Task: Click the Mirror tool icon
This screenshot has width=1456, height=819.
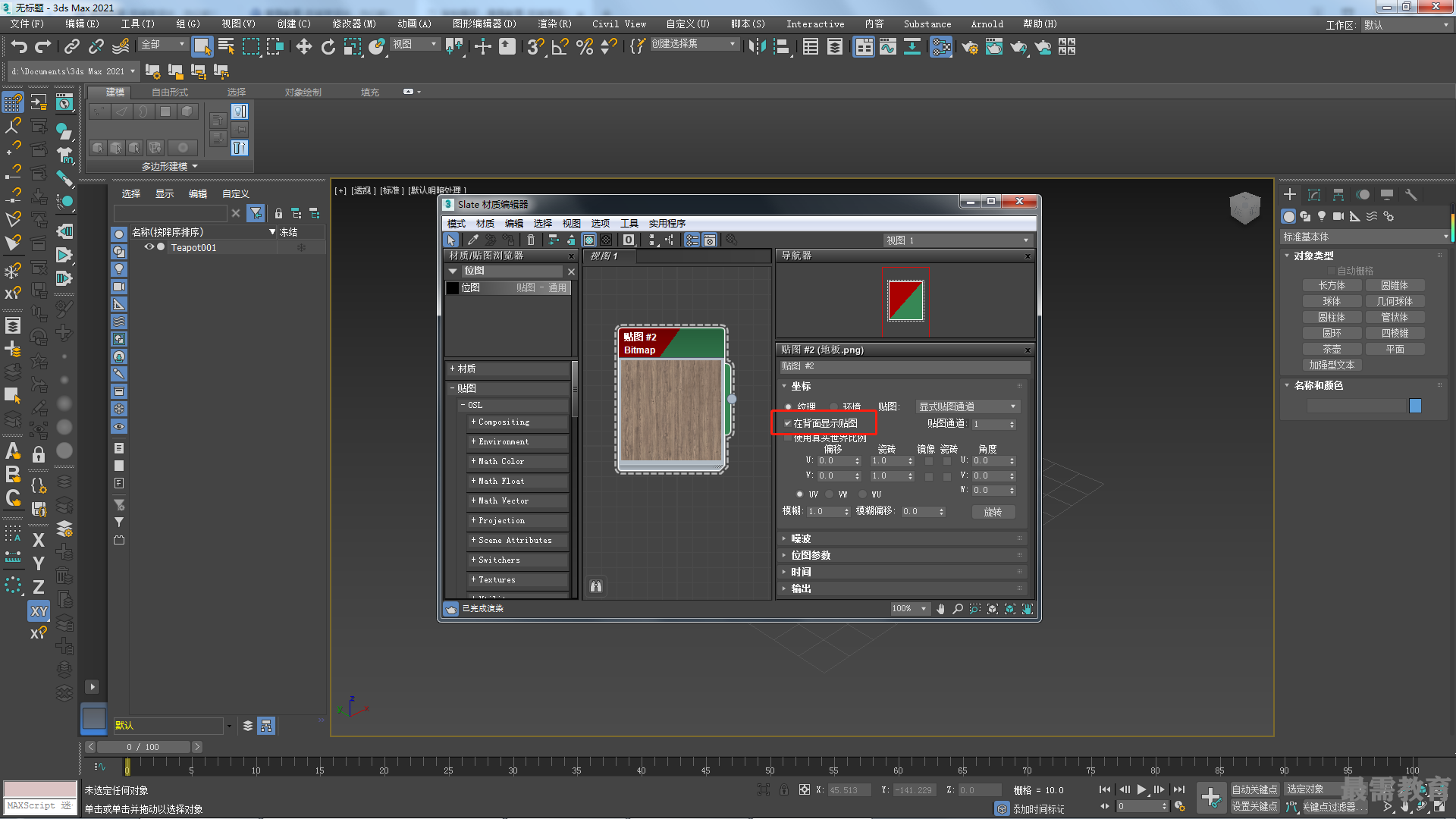Action: coord(757,47)
